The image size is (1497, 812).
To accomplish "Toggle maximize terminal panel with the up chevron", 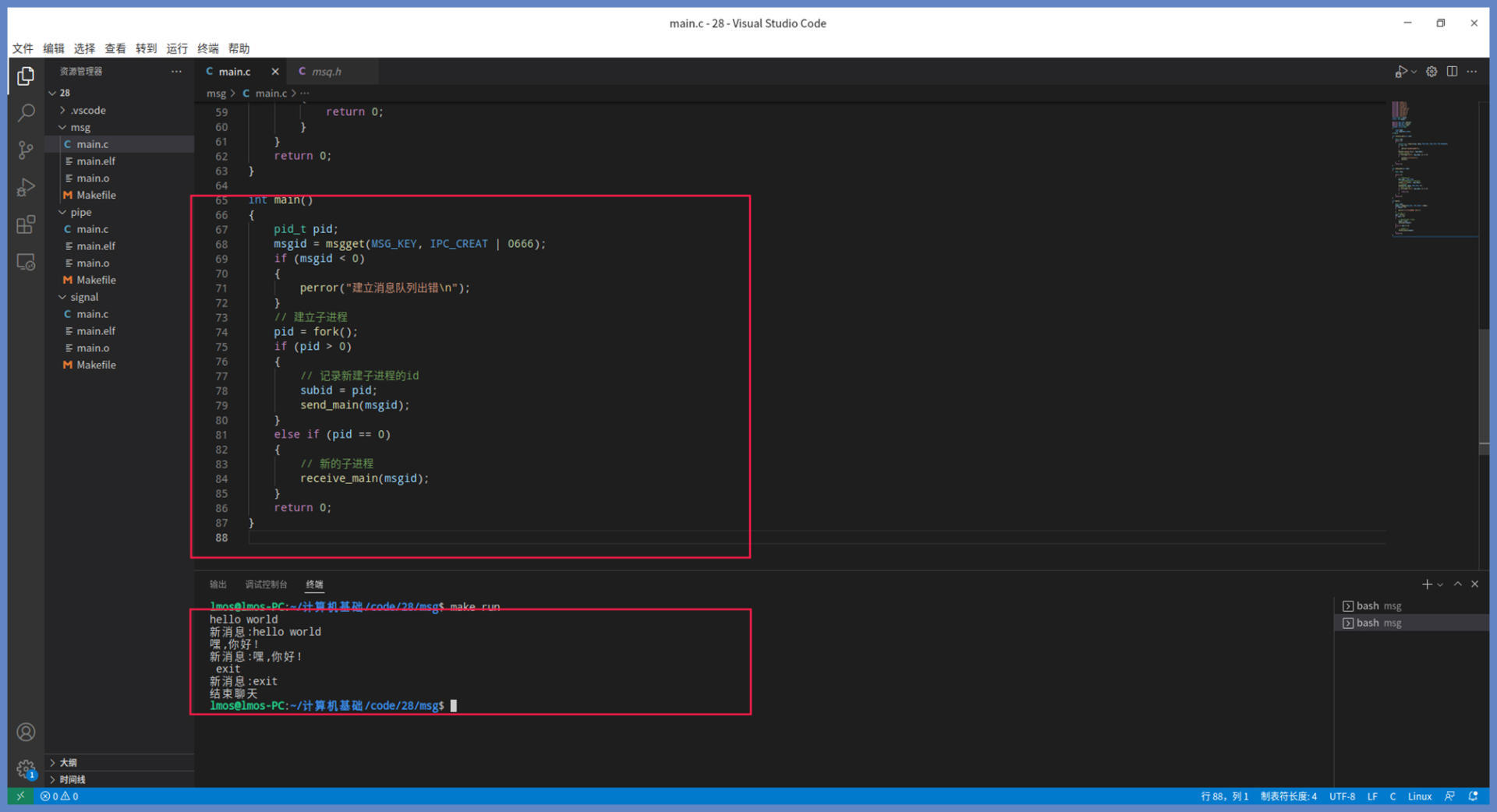I will pos(1457,584).
